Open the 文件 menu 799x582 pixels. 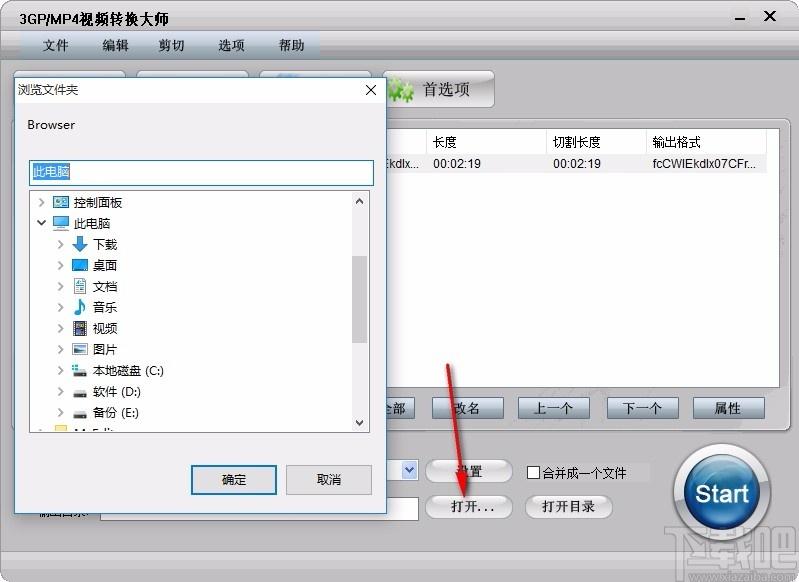[x=56, y=45]
